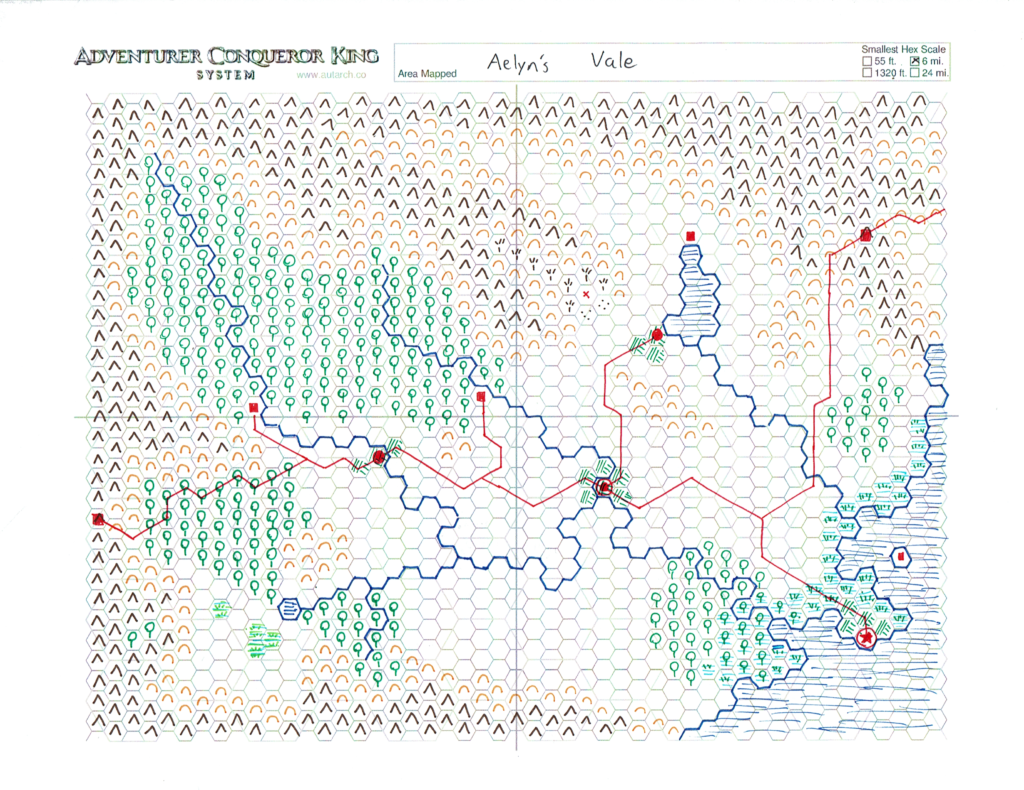Select the red town west of central river fork

pos(379,457)
